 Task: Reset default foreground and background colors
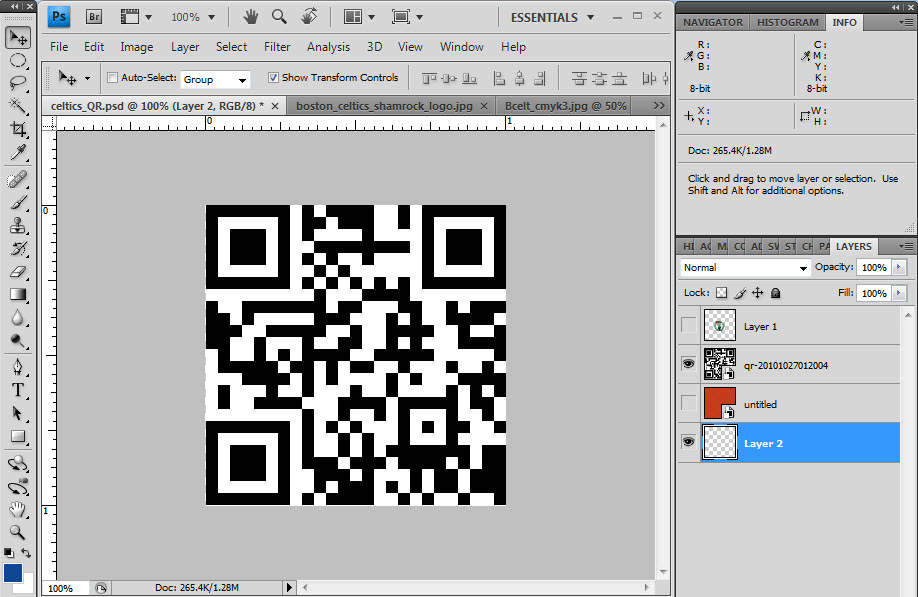click(x=8, y=553)
